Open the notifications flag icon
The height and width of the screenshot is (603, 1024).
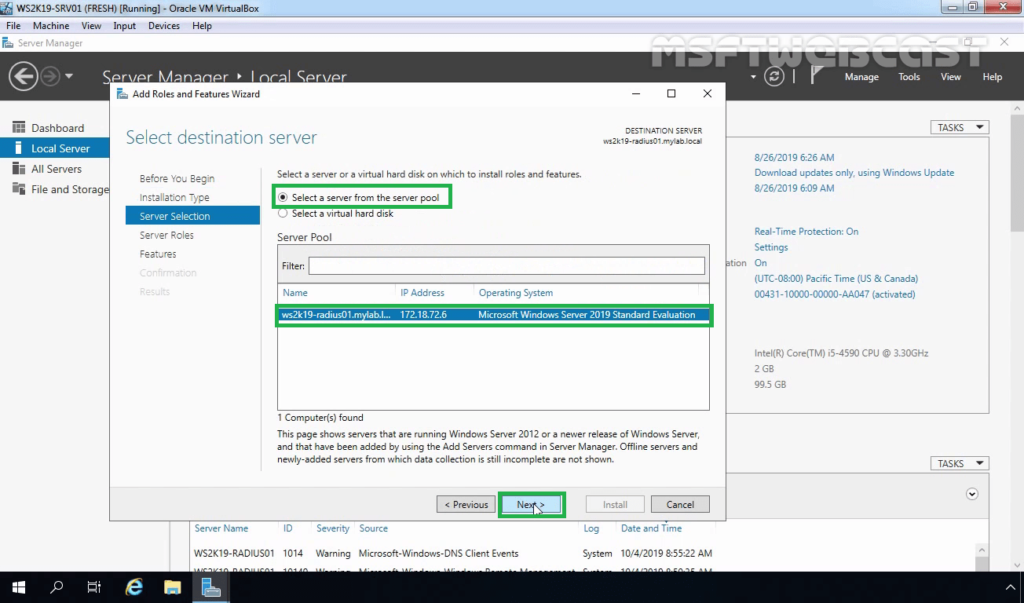[816, 76]
